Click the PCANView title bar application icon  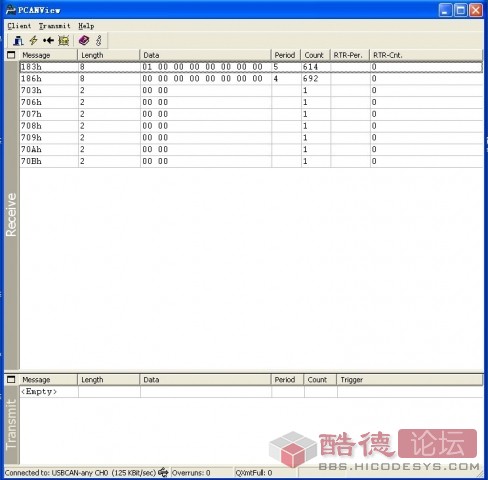tap(11, 10)
